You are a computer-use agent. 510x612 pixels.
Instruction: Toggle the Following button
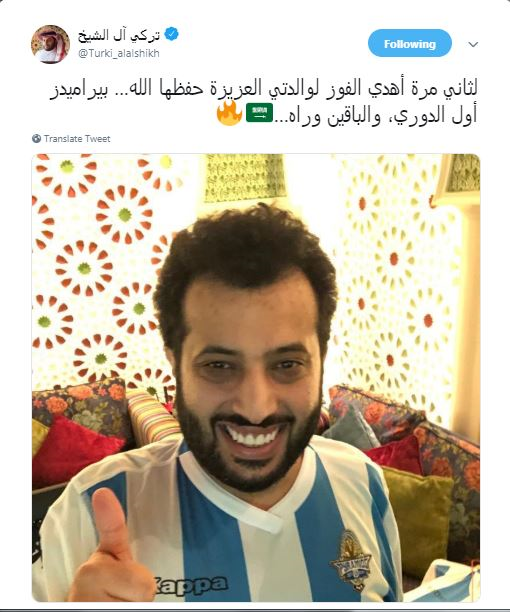(x=410, y=43)
